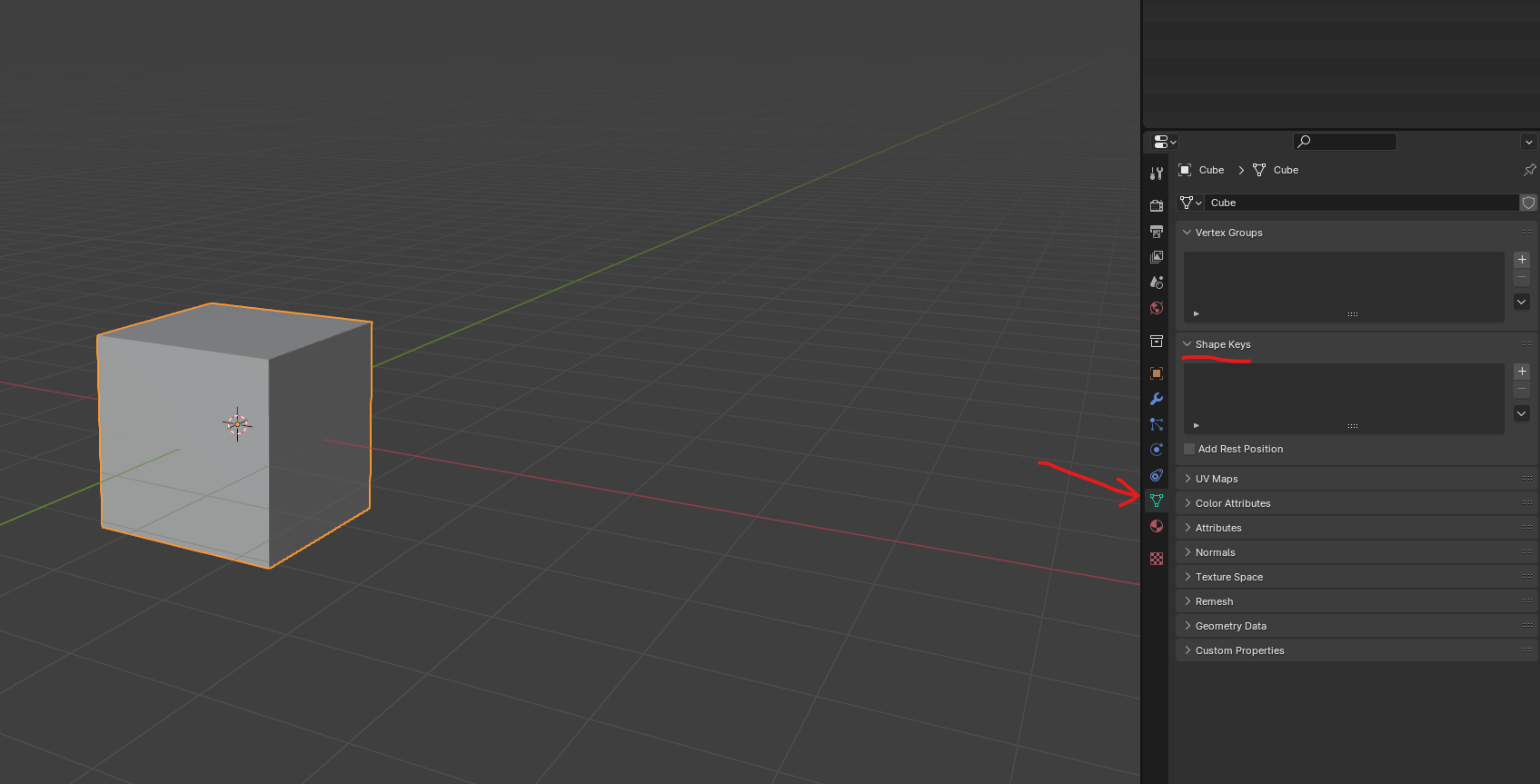
Task: Click the Cube mesh breadcrumb
Action: [x=1276, y=170]
